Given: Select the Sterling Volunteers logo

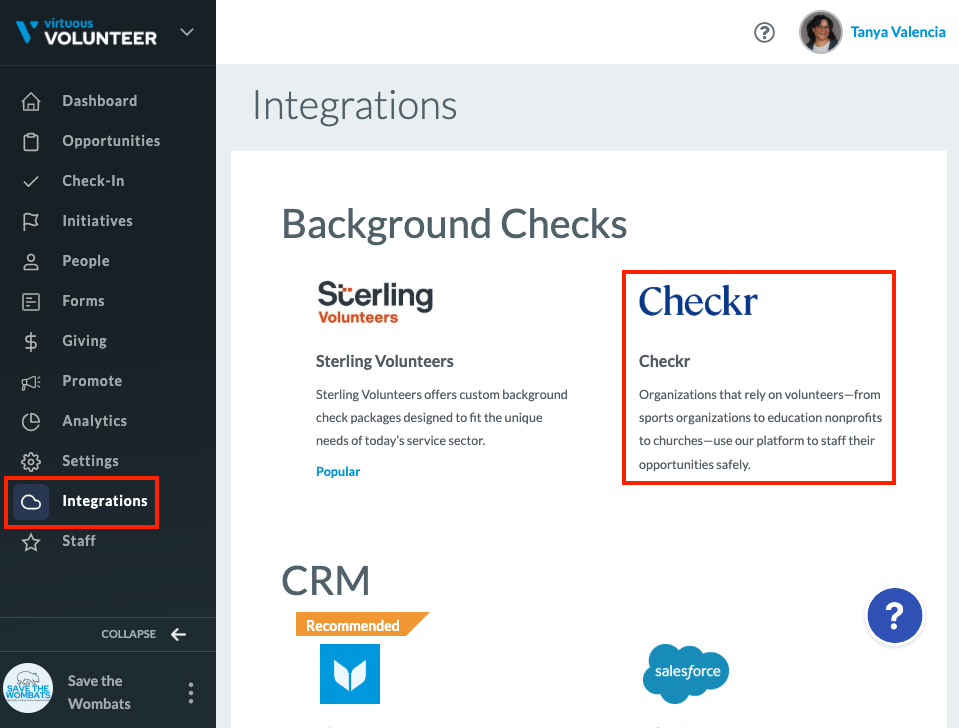Looking at the screenshot, I should [375, 302].
